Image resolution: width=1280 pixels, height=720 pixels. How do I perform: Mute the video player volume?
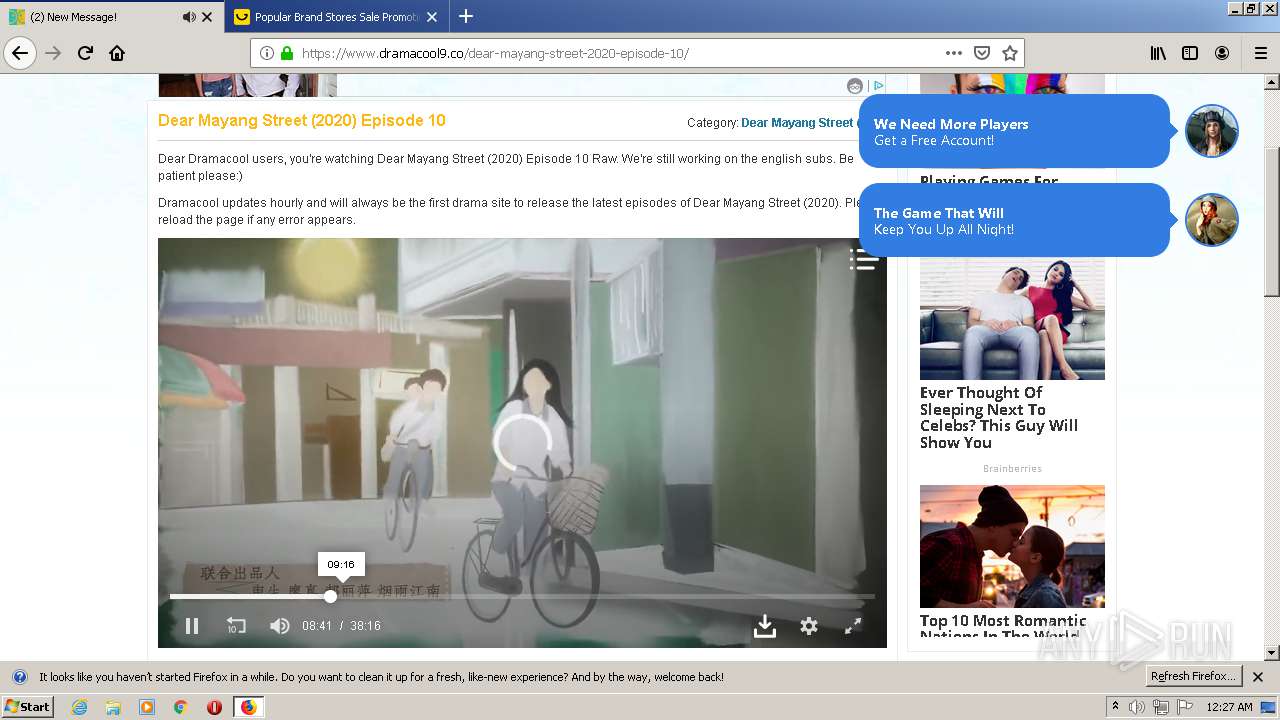coord(280,626)
